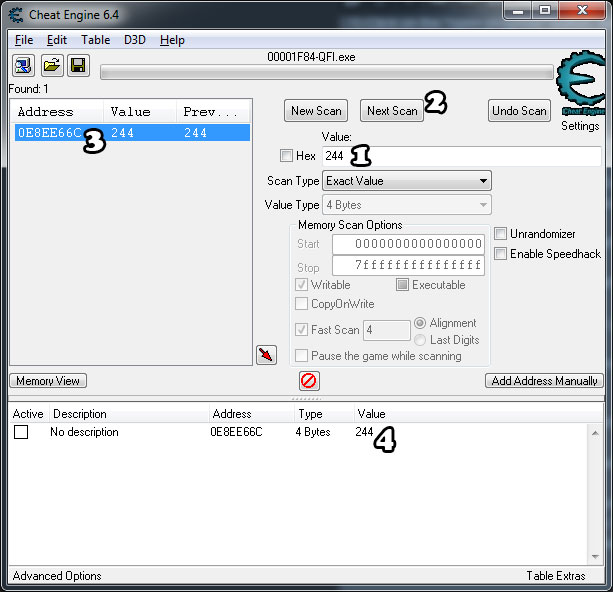Toggle the Hex checkbox
This screenshot has height=592, width=613.
[286, 156]
